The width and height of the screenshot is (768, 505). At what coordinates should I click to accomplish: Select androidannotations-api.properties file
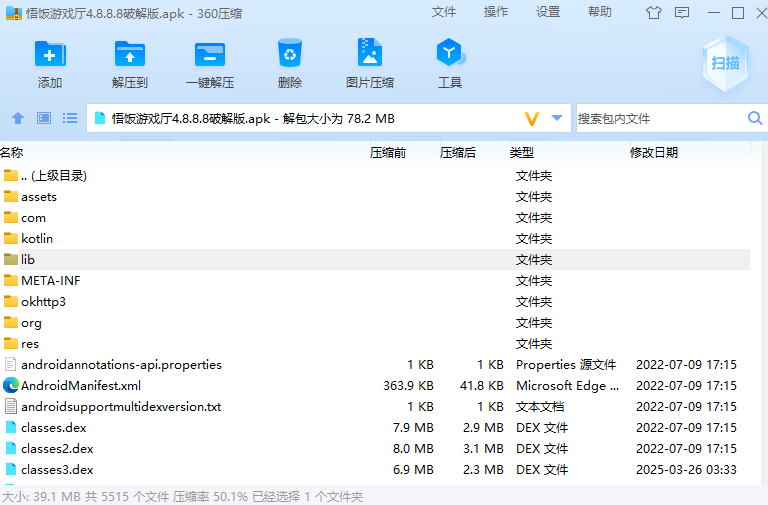pyautogui.click(x=375, y=365)
